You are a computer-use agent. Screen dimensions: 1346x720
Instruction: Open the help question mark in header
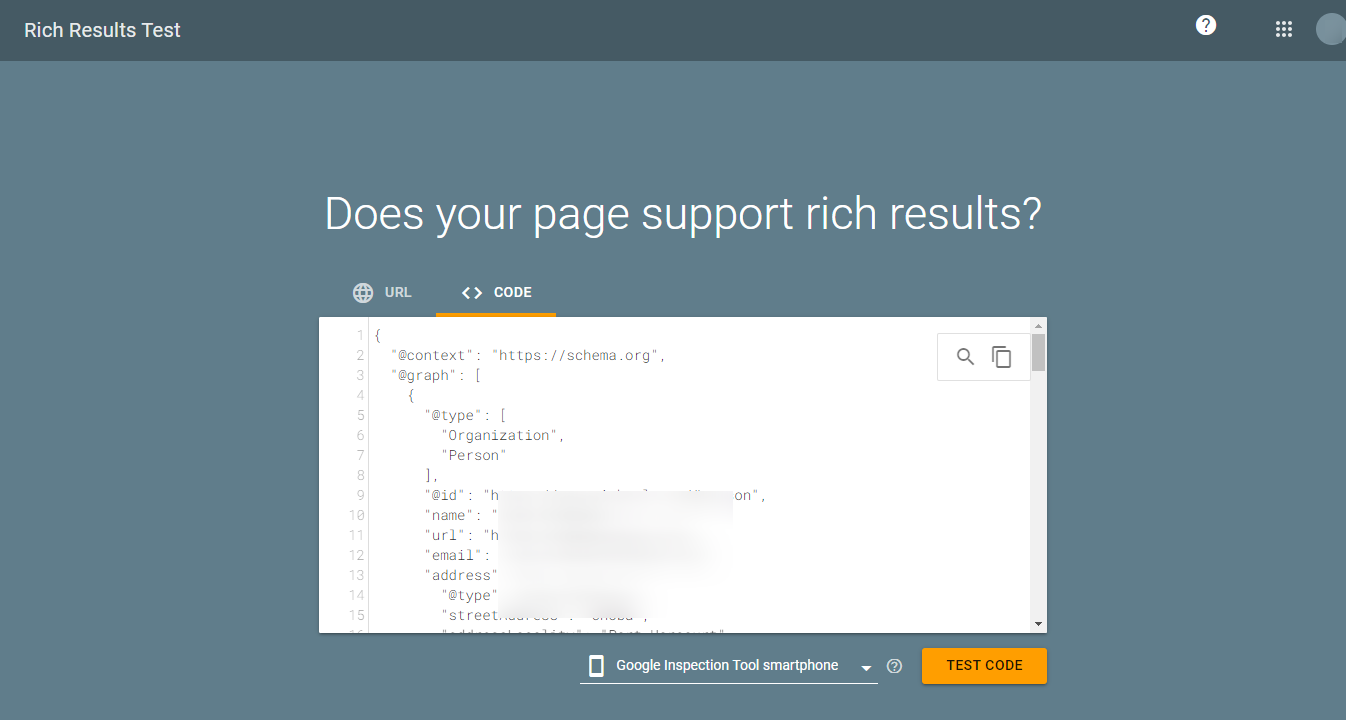tap(1206, 26)
